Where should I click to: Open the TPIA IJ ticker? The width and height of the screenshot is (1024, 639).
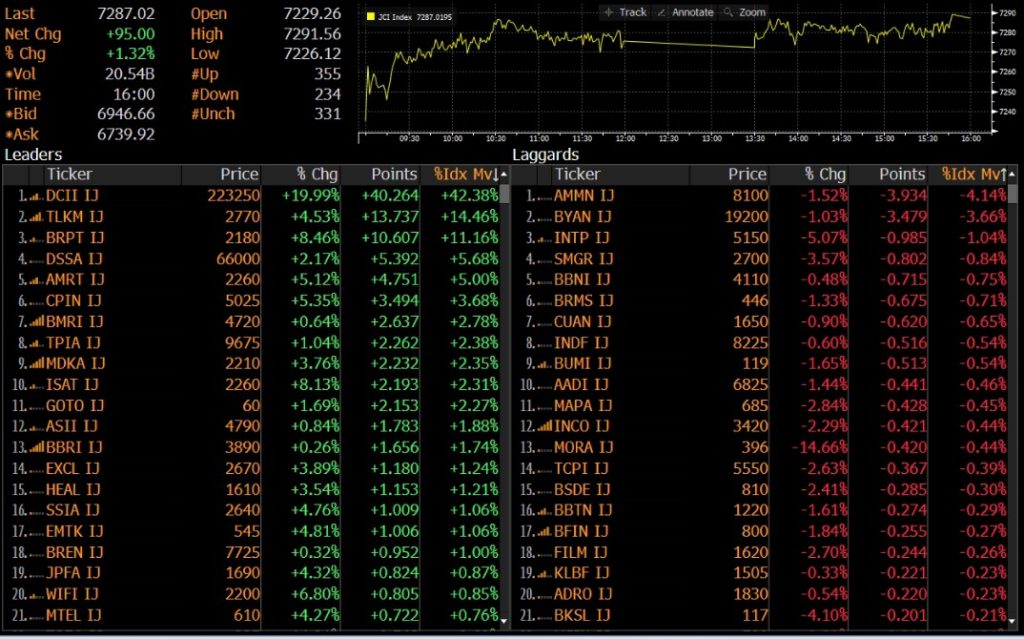pyautogui.click(x=73, y=342)
